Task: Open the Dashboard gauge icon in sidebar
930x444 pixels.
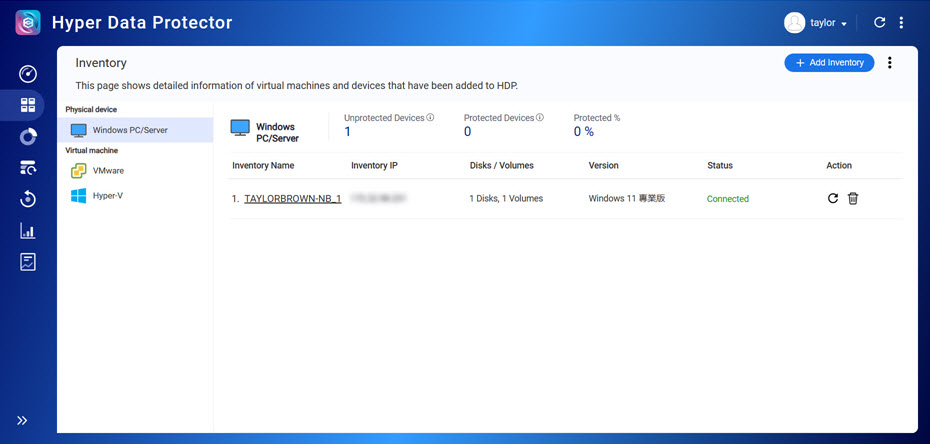Action: pyautogui.click(x=27, y=74)
